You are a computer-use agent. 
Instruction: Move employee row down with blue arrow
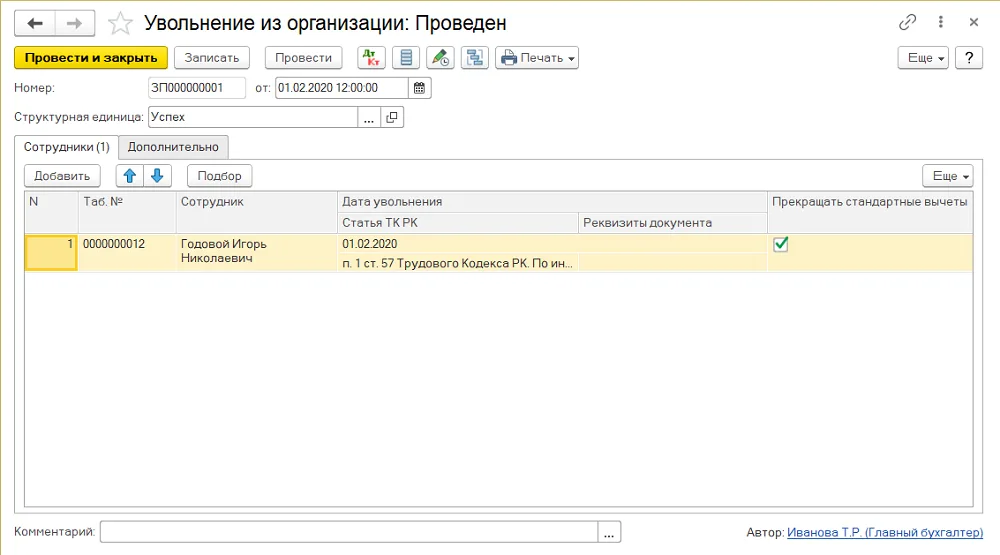158,175
